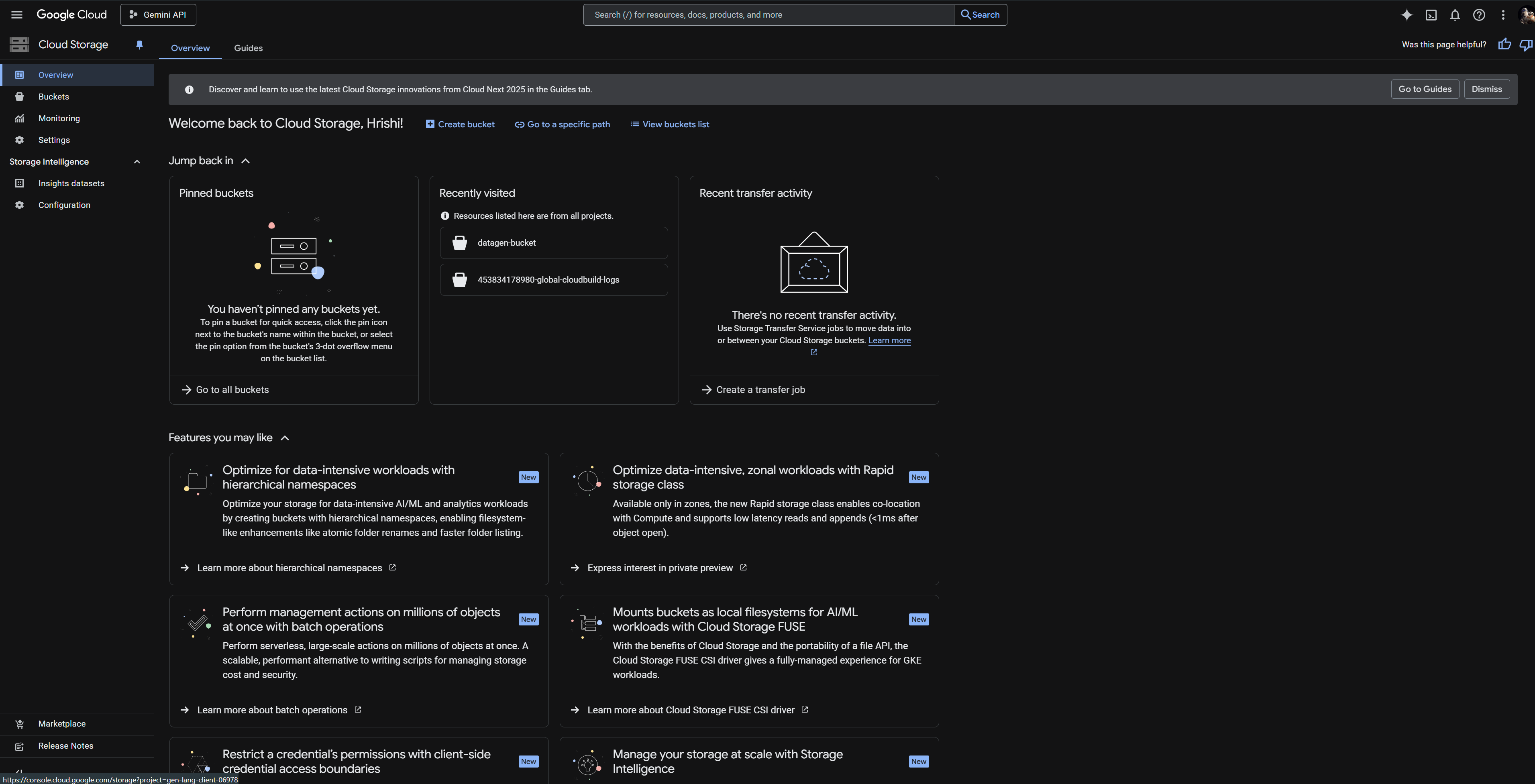The image size is (1535, 784).
Task: Open Settings in the left sidebar
Action: pos(77,140)
